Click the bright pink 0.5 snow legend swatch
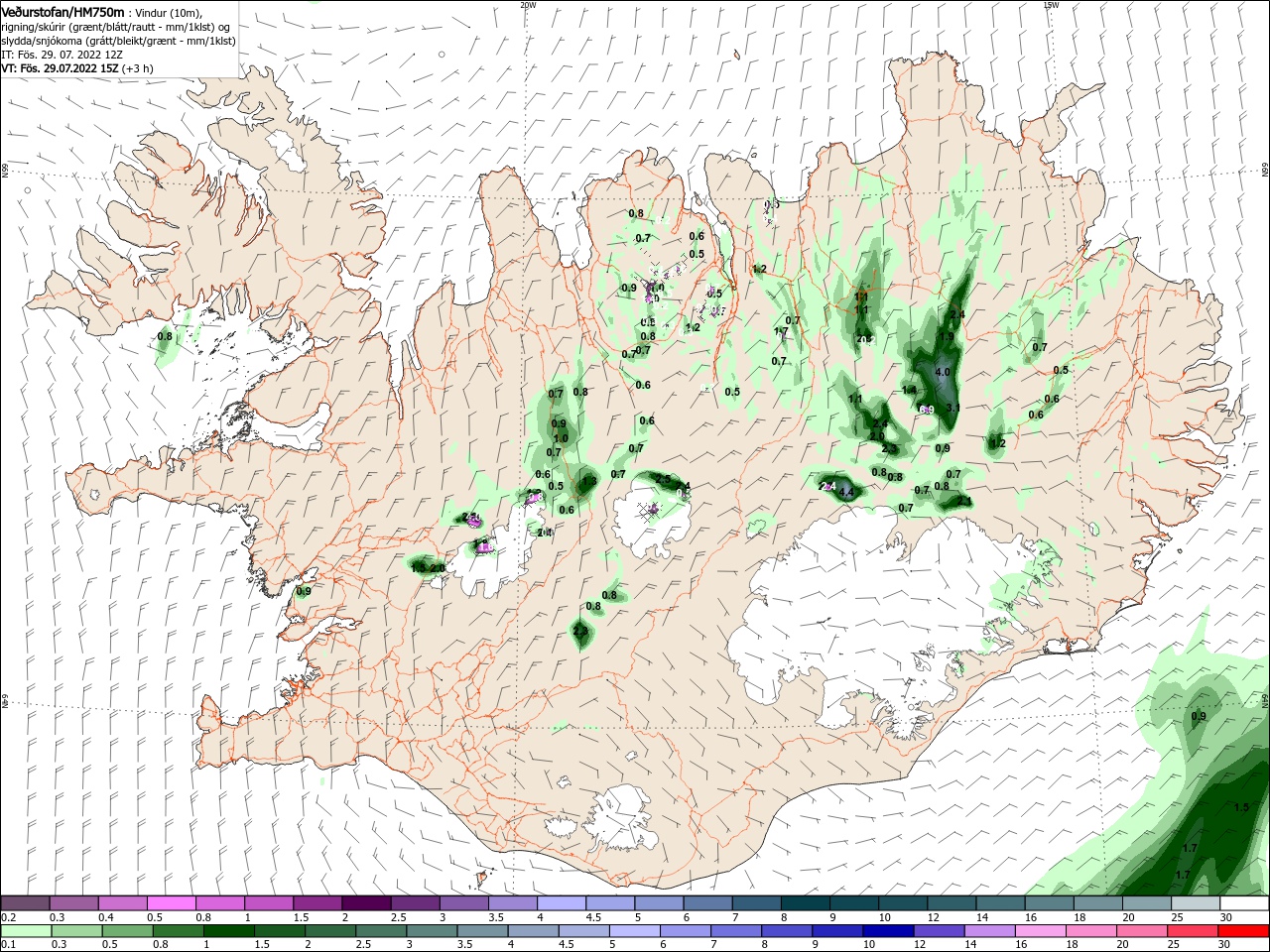 coord(171,902)
